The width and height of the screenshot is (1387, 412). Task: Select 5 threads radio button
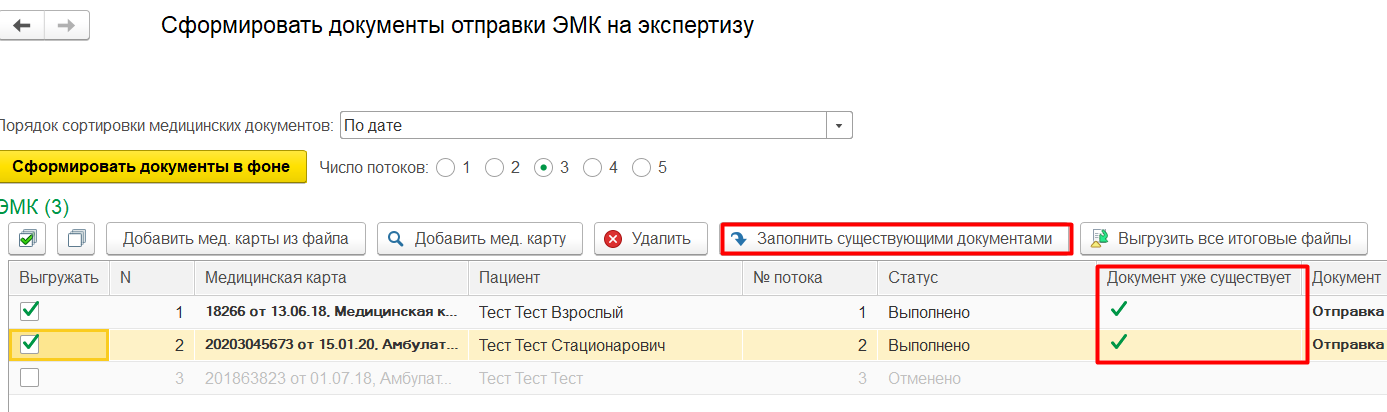coord(642,167)
